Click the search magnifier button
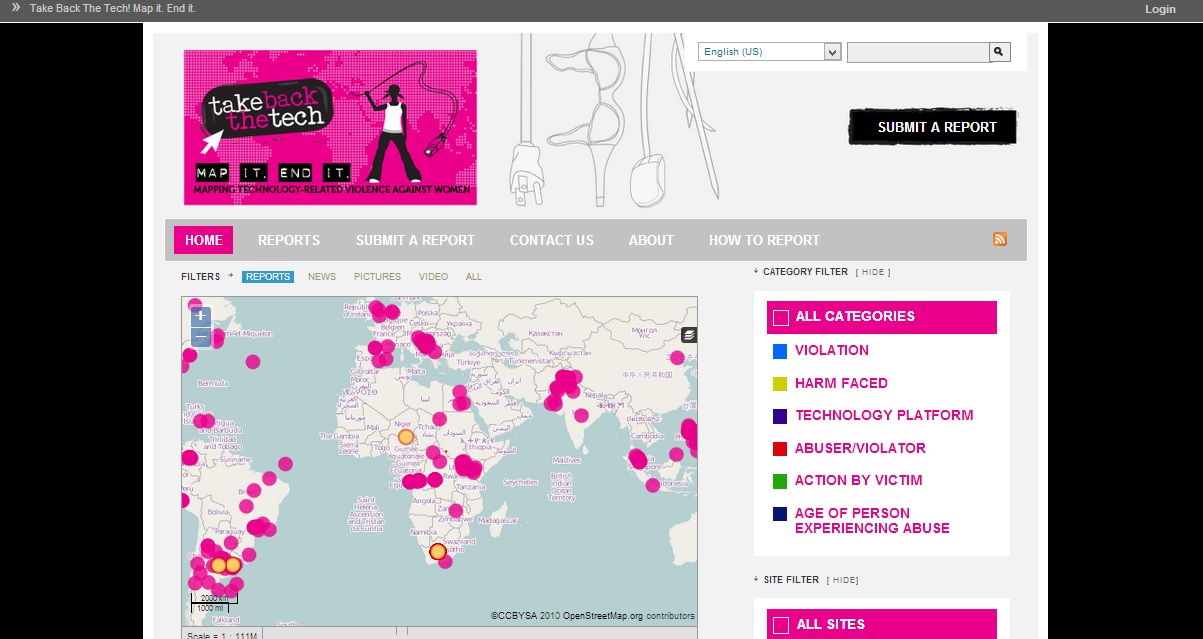Viewport: 1203px width, 639px height. tap(1000, 52)
